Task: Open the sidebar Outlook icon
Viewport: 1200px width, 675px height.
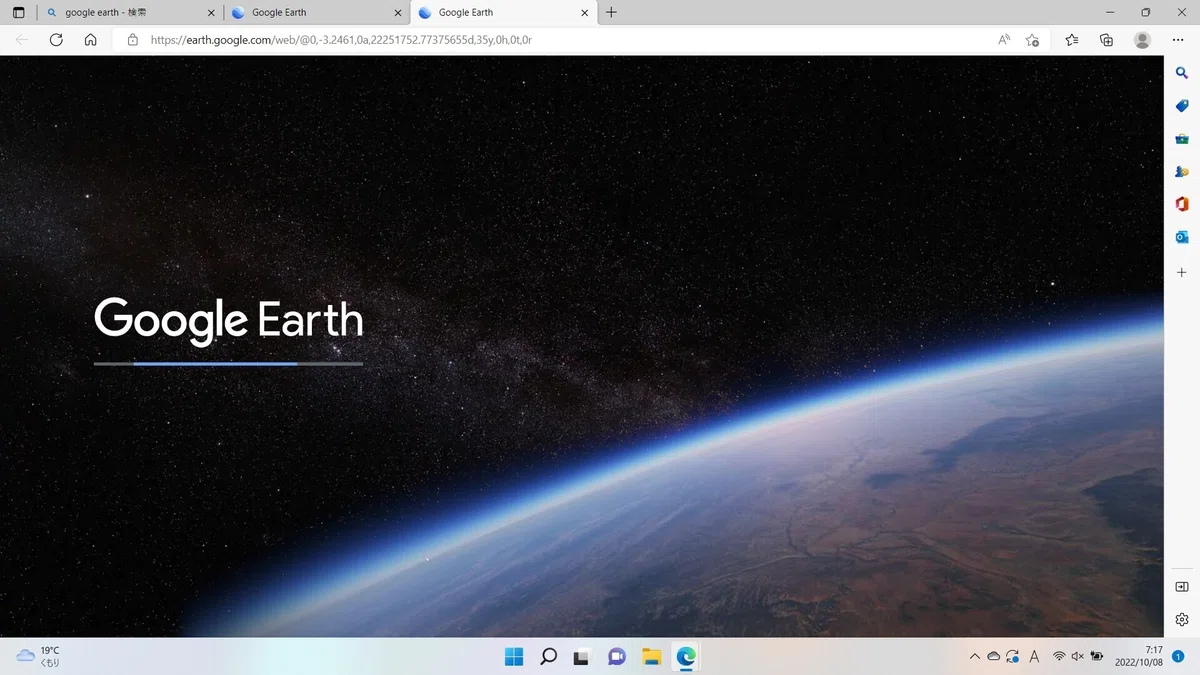Action: 1182,237
